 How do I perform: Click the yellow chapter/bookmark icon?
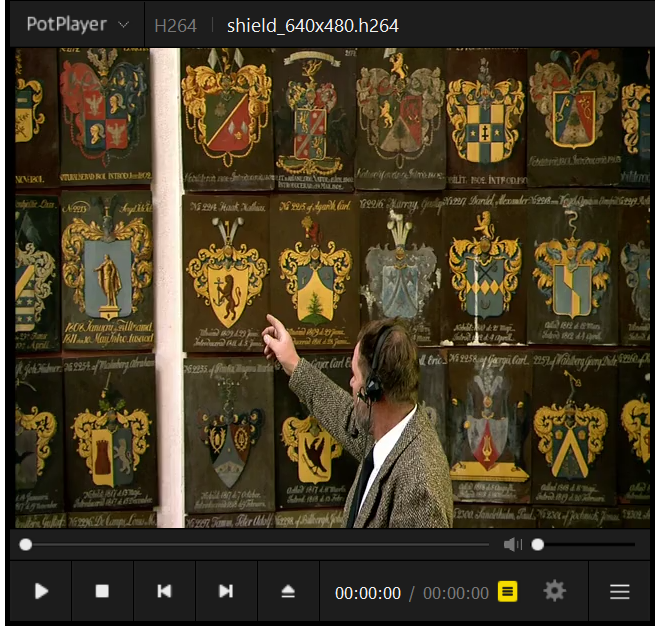(x=508, y=592)
